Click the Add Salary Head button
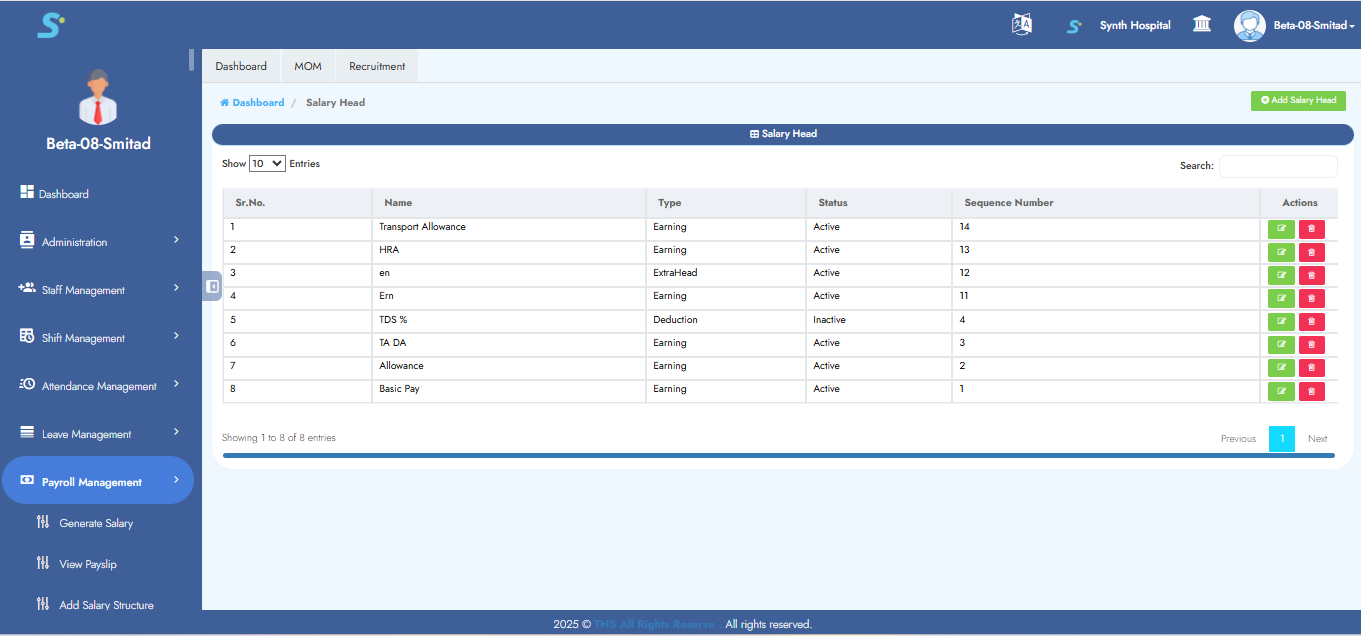 tap(1298, 101)
